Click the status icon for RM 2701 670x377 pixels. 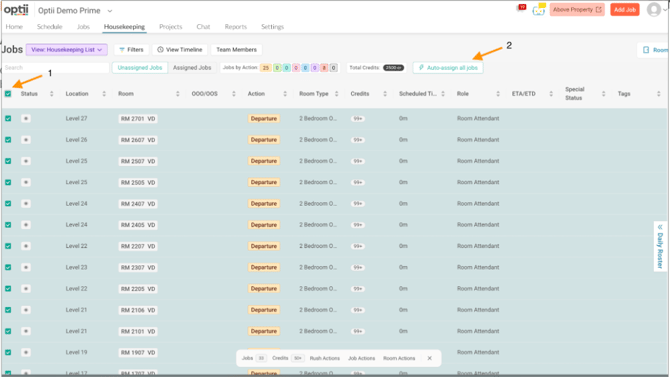[x=26, y=118]
